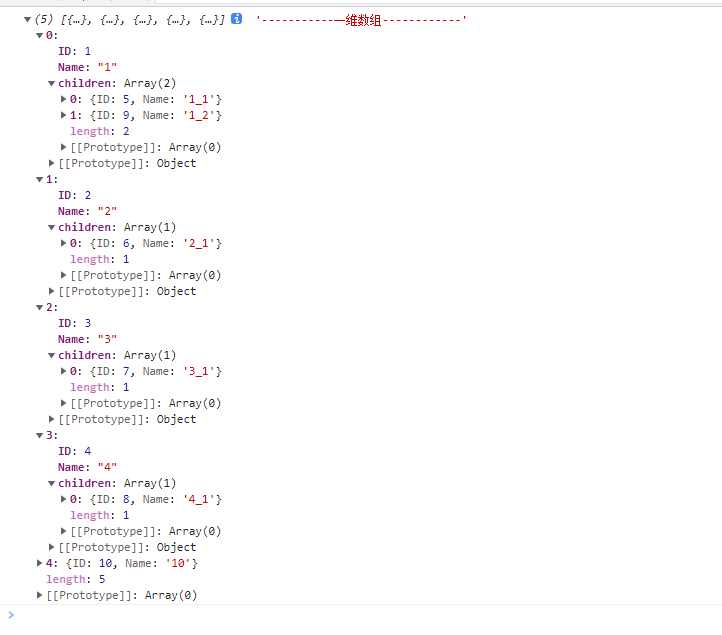Collapse object entry 2 in the array

40,308
